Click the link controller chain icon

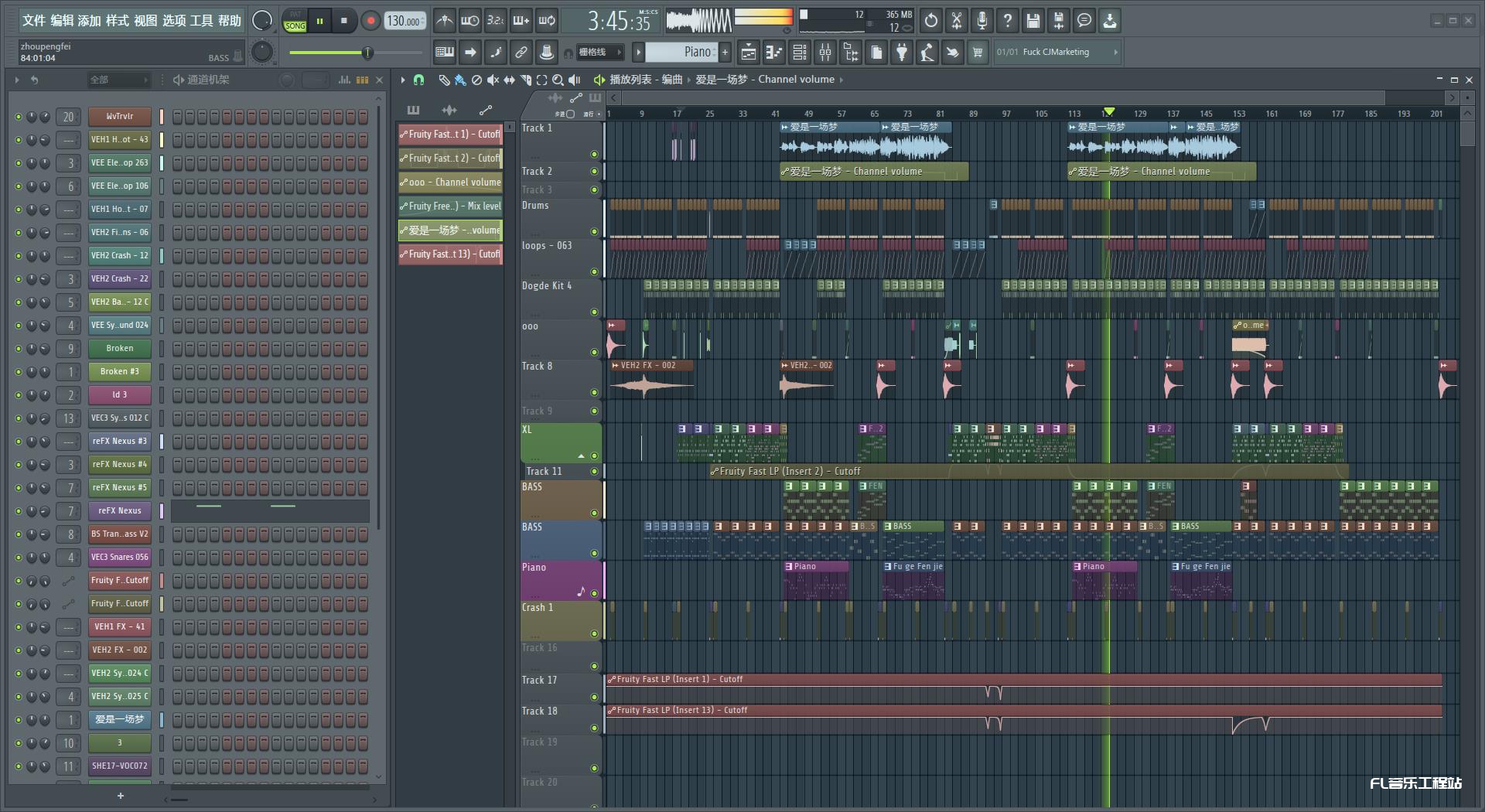521,52
